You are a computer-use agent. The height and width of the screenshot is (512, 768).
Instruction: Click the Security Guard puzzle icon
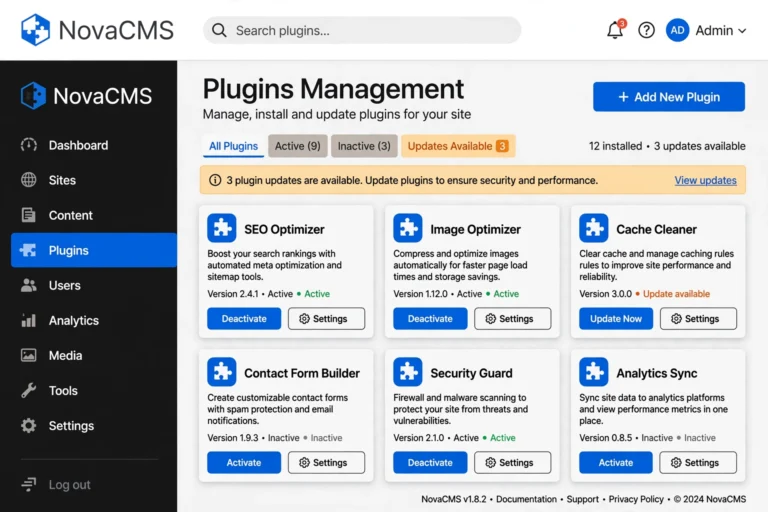pyautogui.click(x=408, y=372)
